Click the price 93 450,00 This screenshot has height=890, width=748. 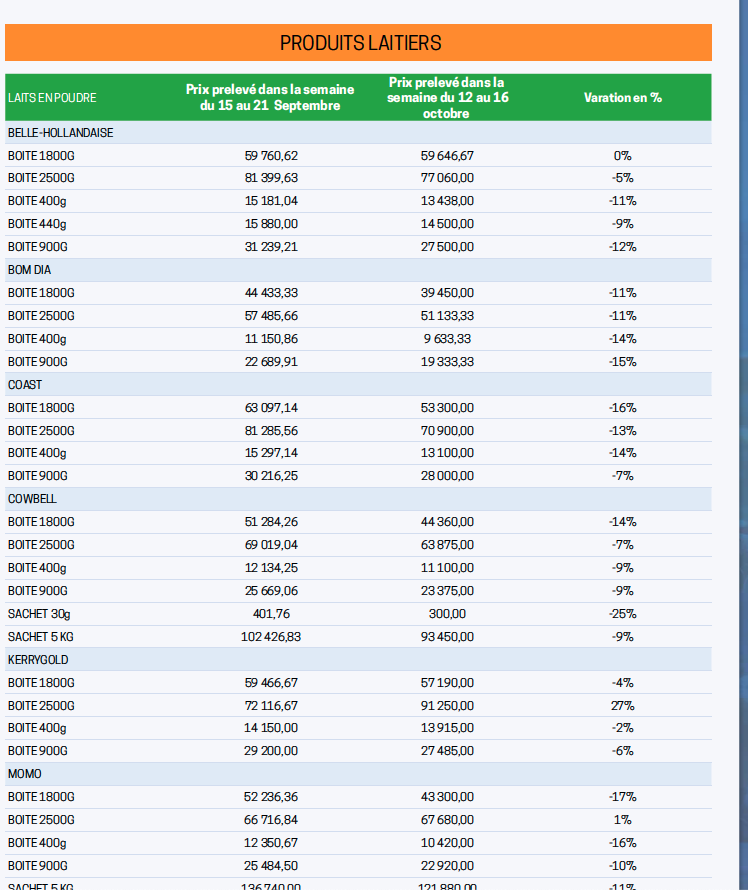tap(447, 637)
